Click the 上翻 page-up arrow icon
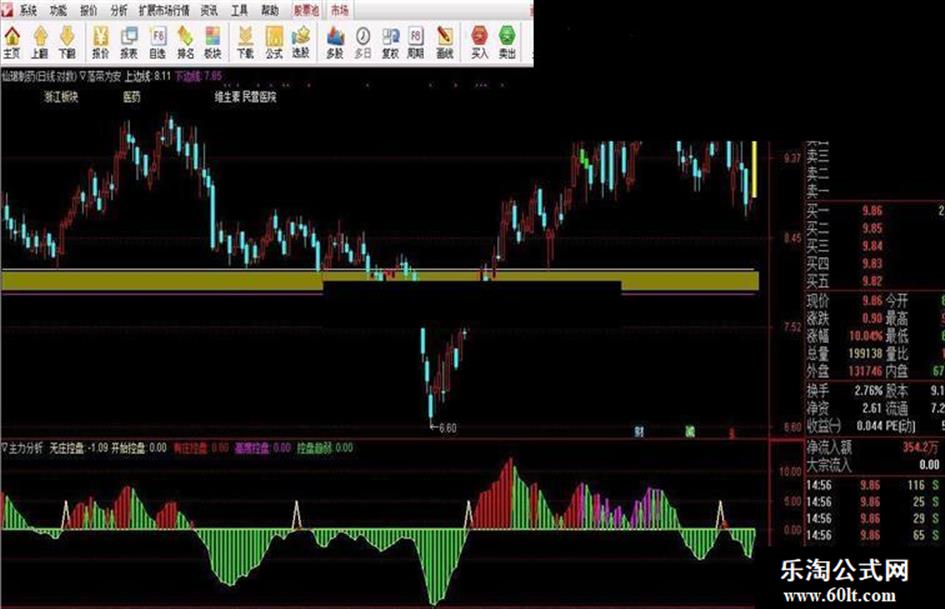Screen dimensions: 945x609 click(x=40, y=43)
